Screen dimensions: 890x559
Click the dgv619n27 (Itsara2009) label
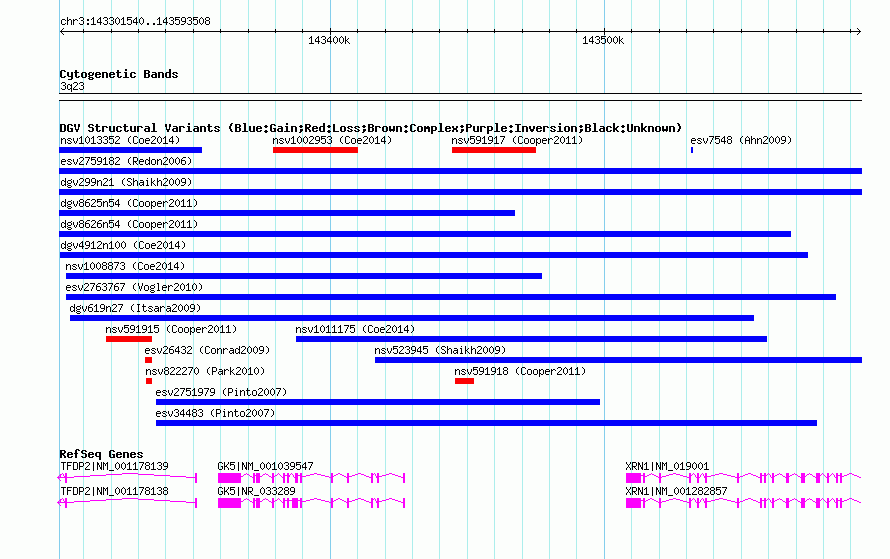[135, 308]
